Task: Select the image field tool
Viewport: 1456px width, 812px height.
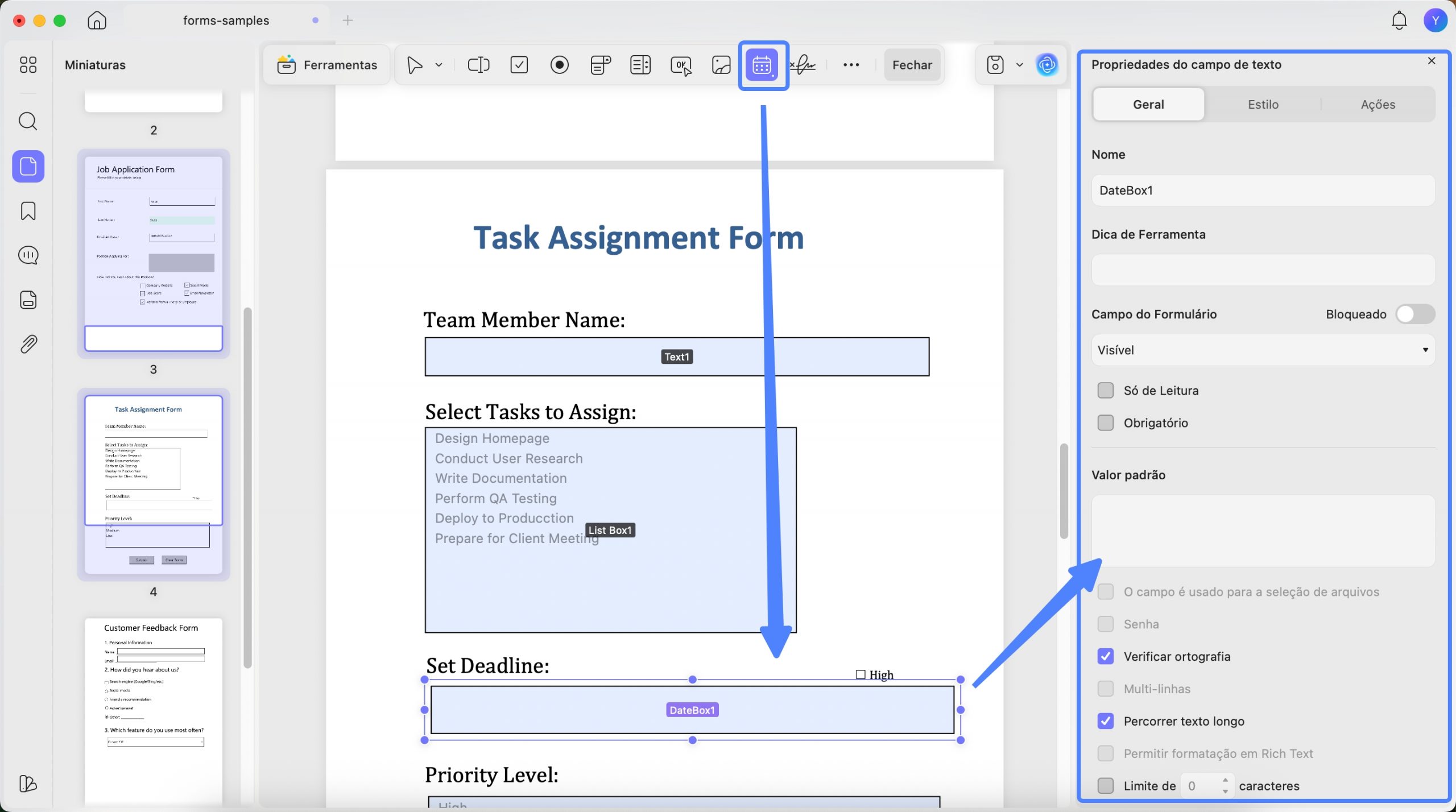Action: tap(721, 65)
